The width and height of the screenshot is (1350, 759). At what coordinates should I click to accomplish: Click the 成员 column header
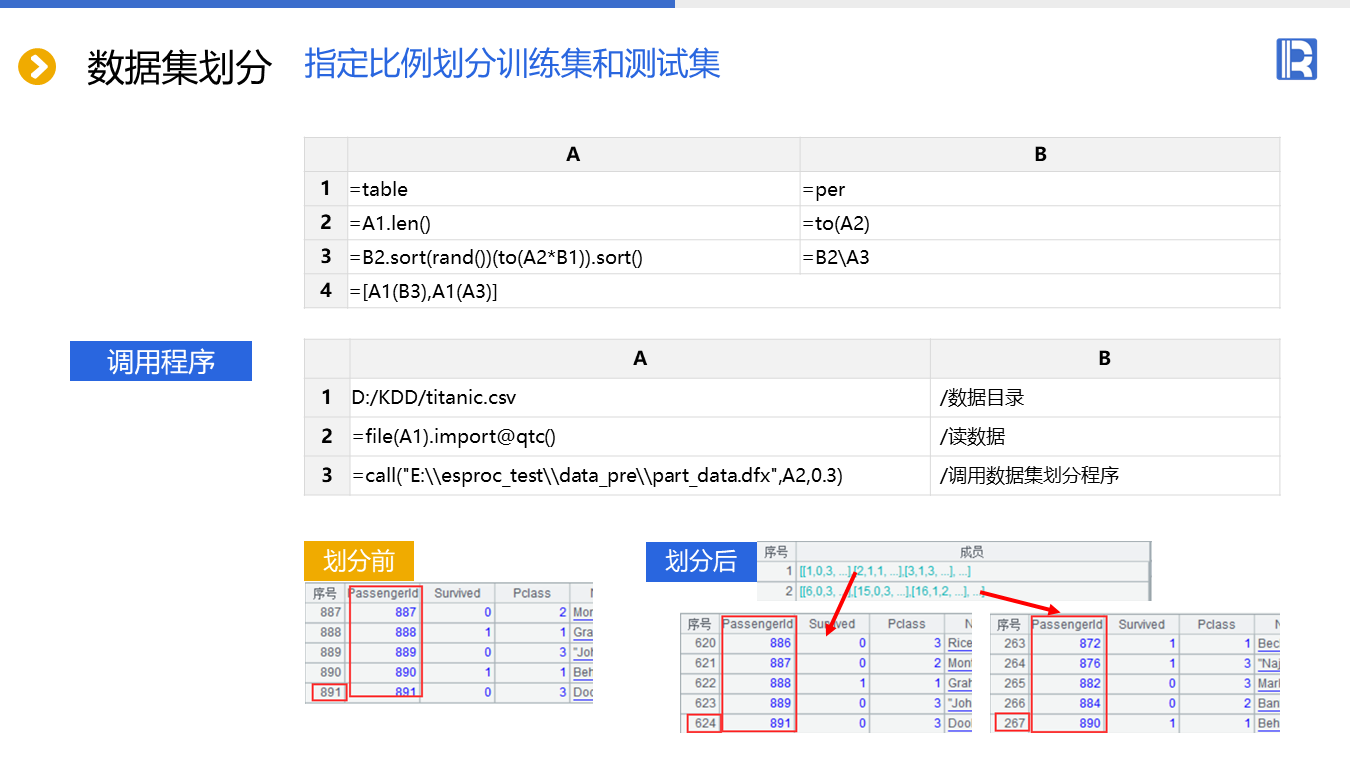[971, 552]
